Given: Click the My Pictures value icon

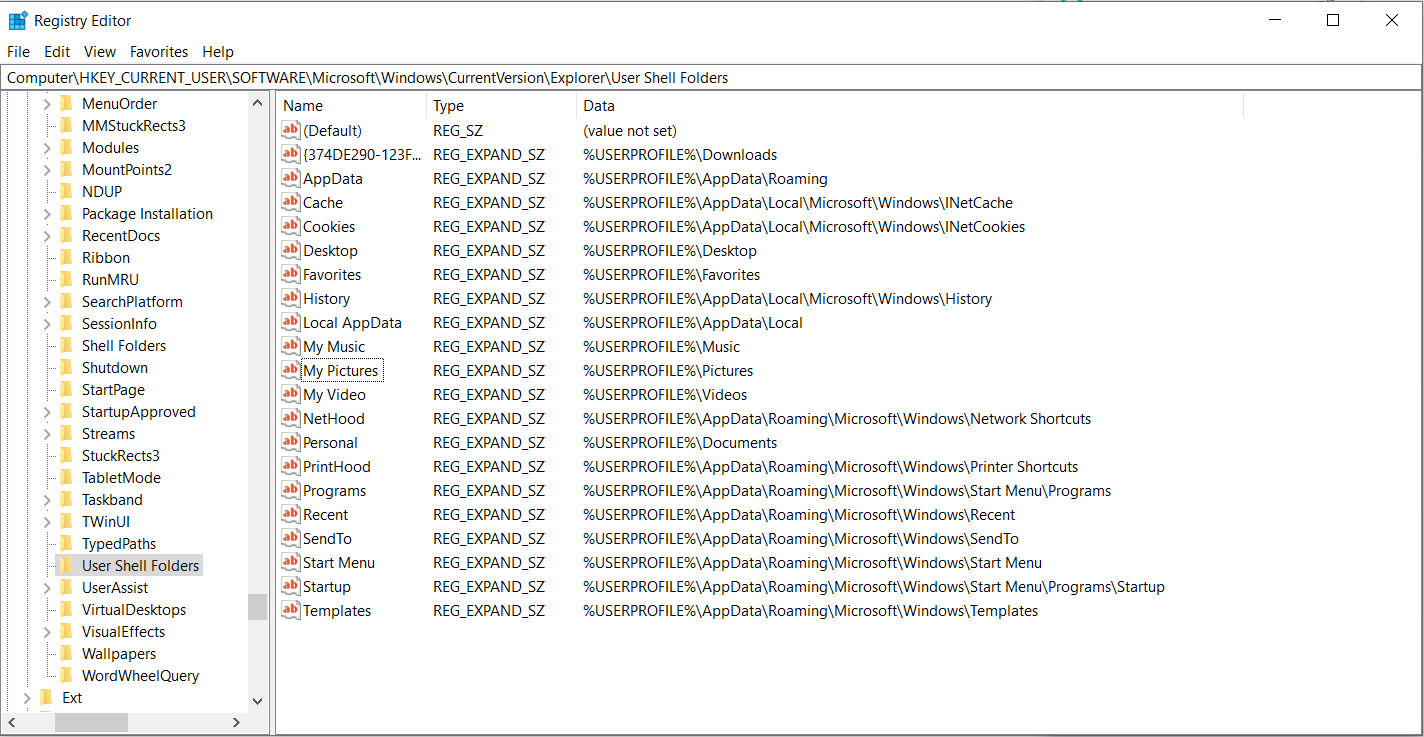Looking at the screenshot, I should (291, 370).
